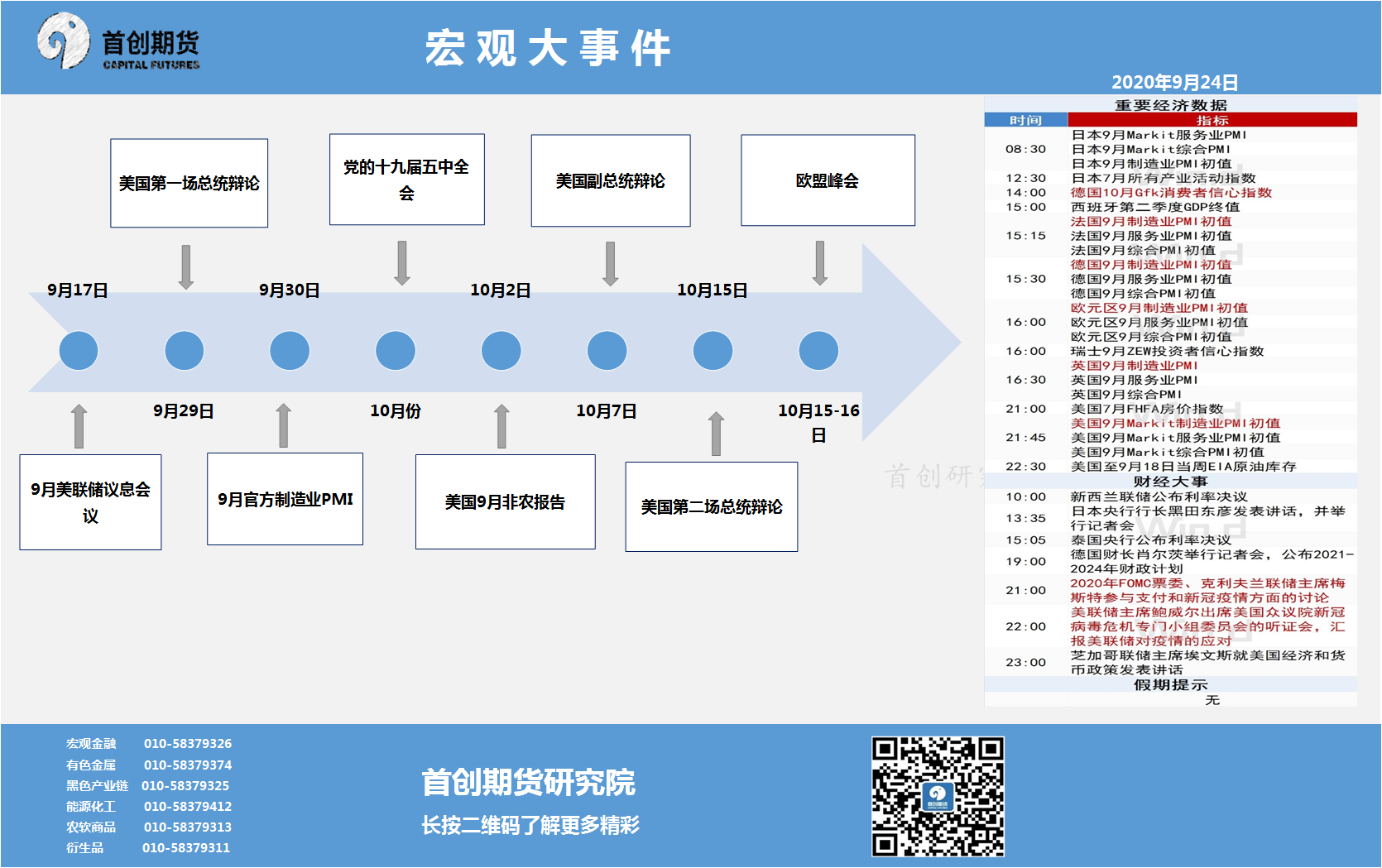Screen dimensions: 1382x868
Task: Click the 瑞士9月ZEW投资者信心指数 entry
Action: (x=1168, y=351)
